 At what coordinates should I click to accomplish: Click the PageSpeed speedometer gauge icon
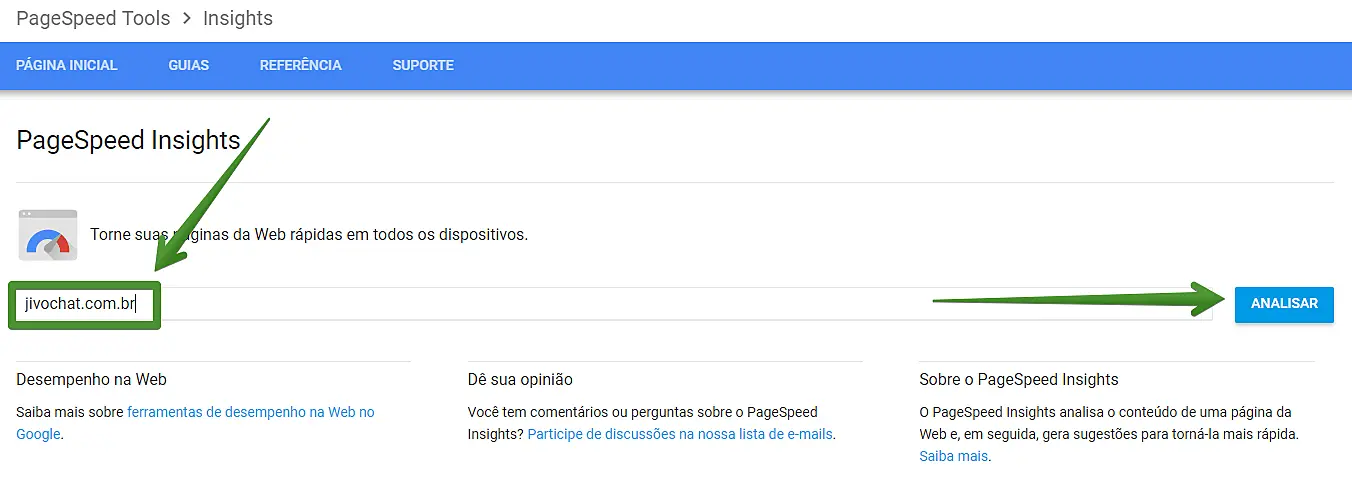[x=48, y=235]
